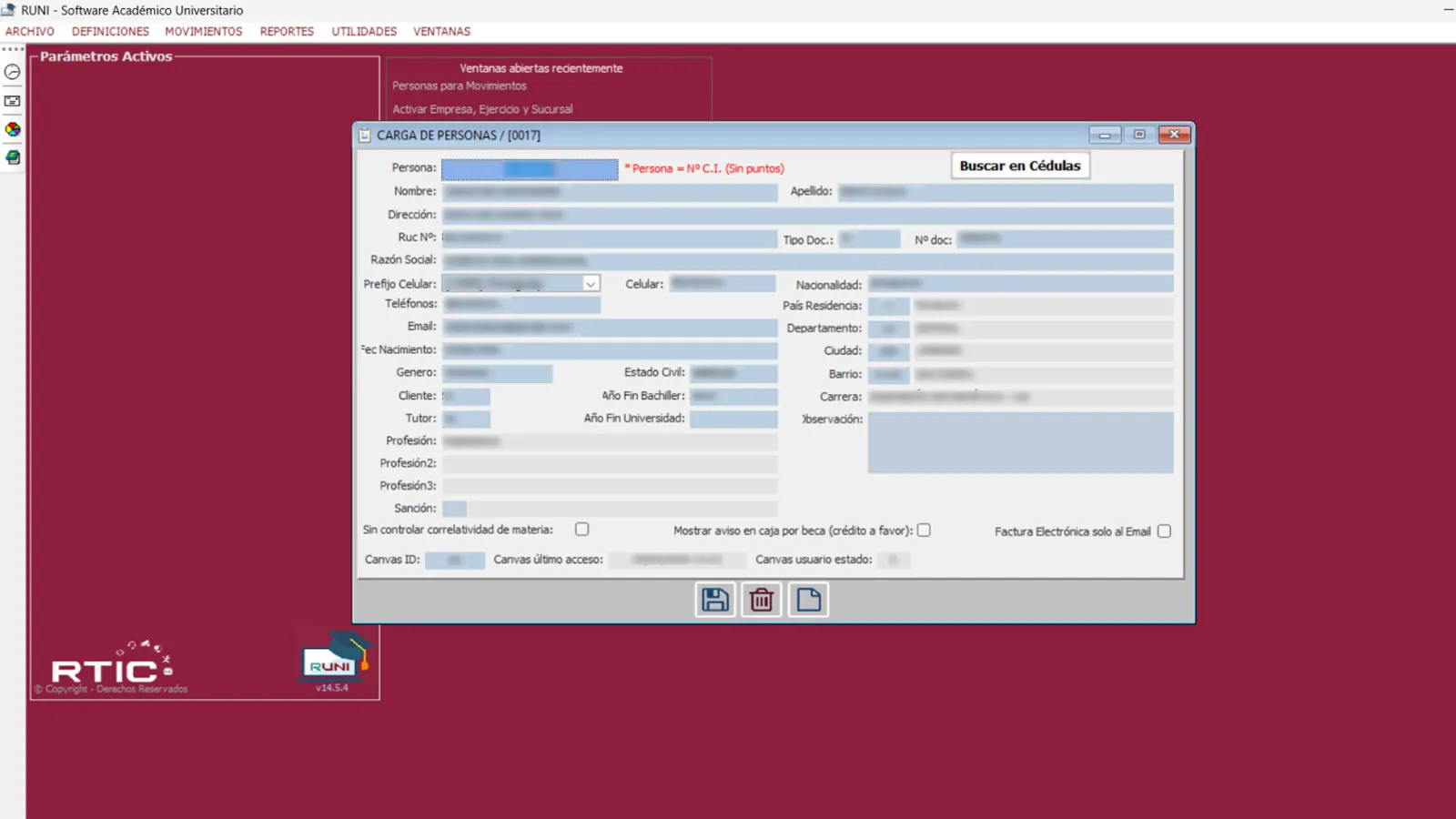
Task: Click the Buscar en Cédulas button
Action: (1020, 166)
